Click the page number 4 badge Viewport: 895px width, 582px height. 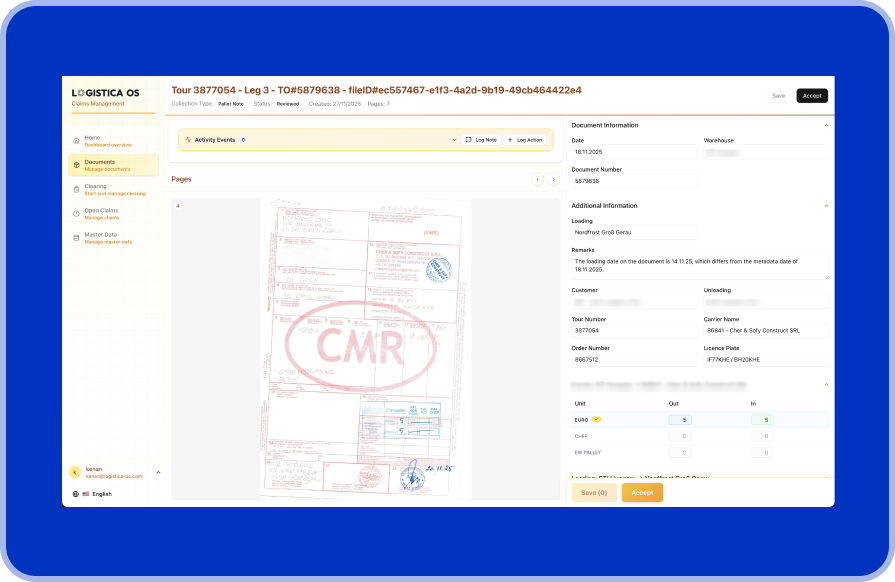(178, 206)
